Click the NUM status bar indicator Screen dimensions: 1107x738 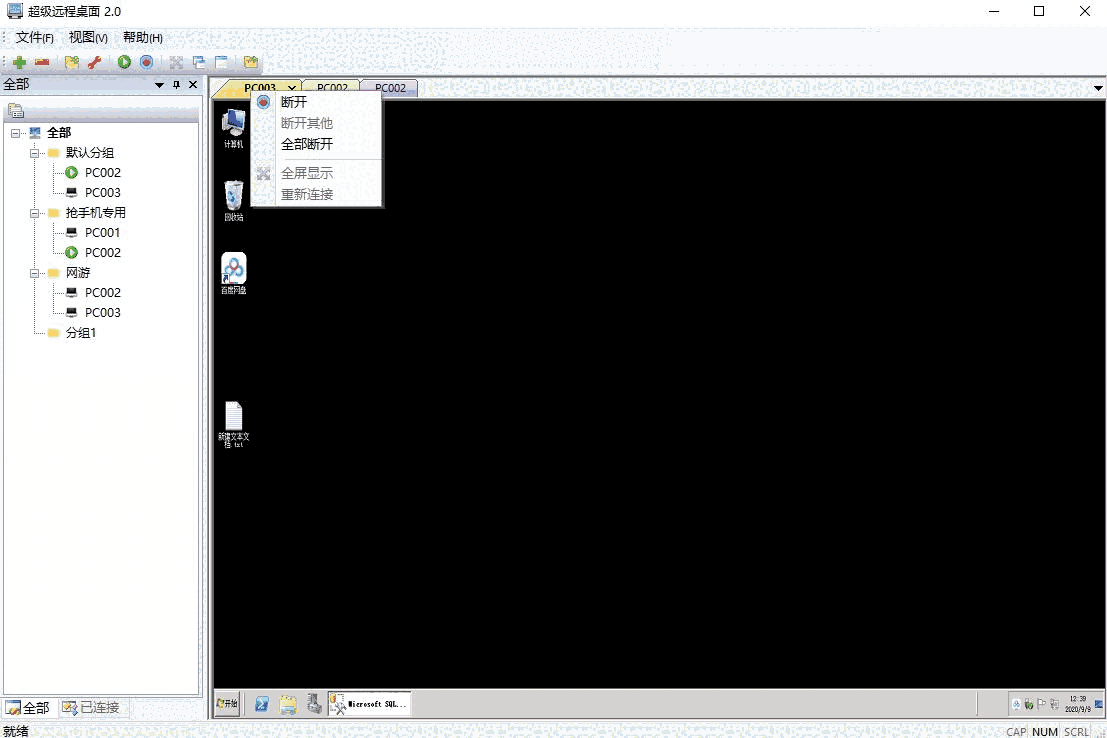click(x=1045, y=732)
